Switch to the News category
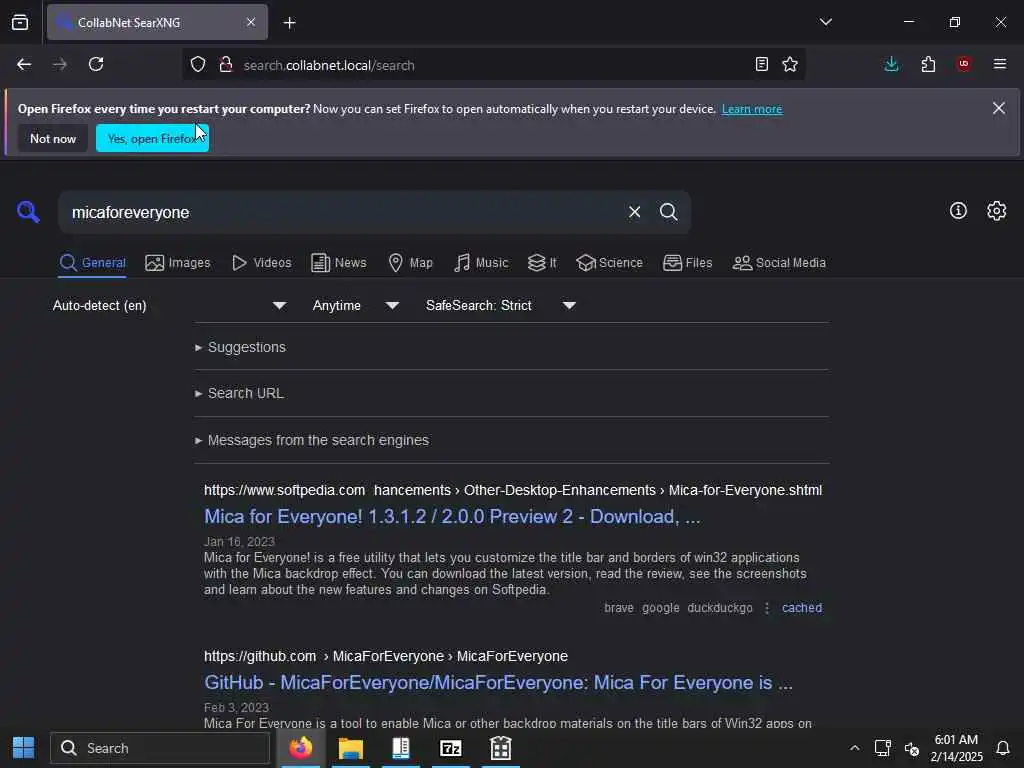Image resolution: width=1024 pixels, height=768 pixels. (x=338, y=263)
